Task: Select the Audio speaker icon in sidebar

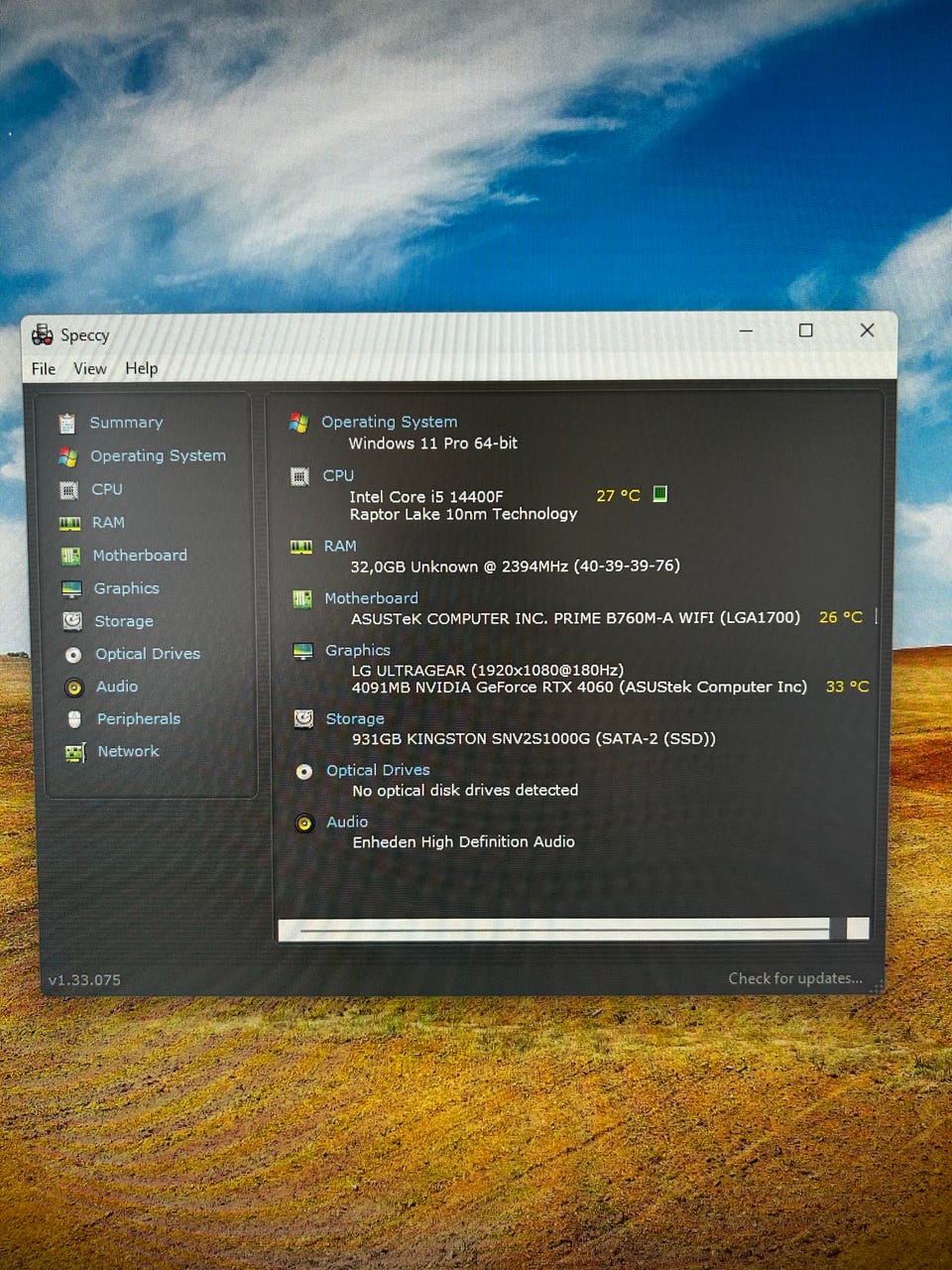Action: pyautogui.click(x=73, y=688)
